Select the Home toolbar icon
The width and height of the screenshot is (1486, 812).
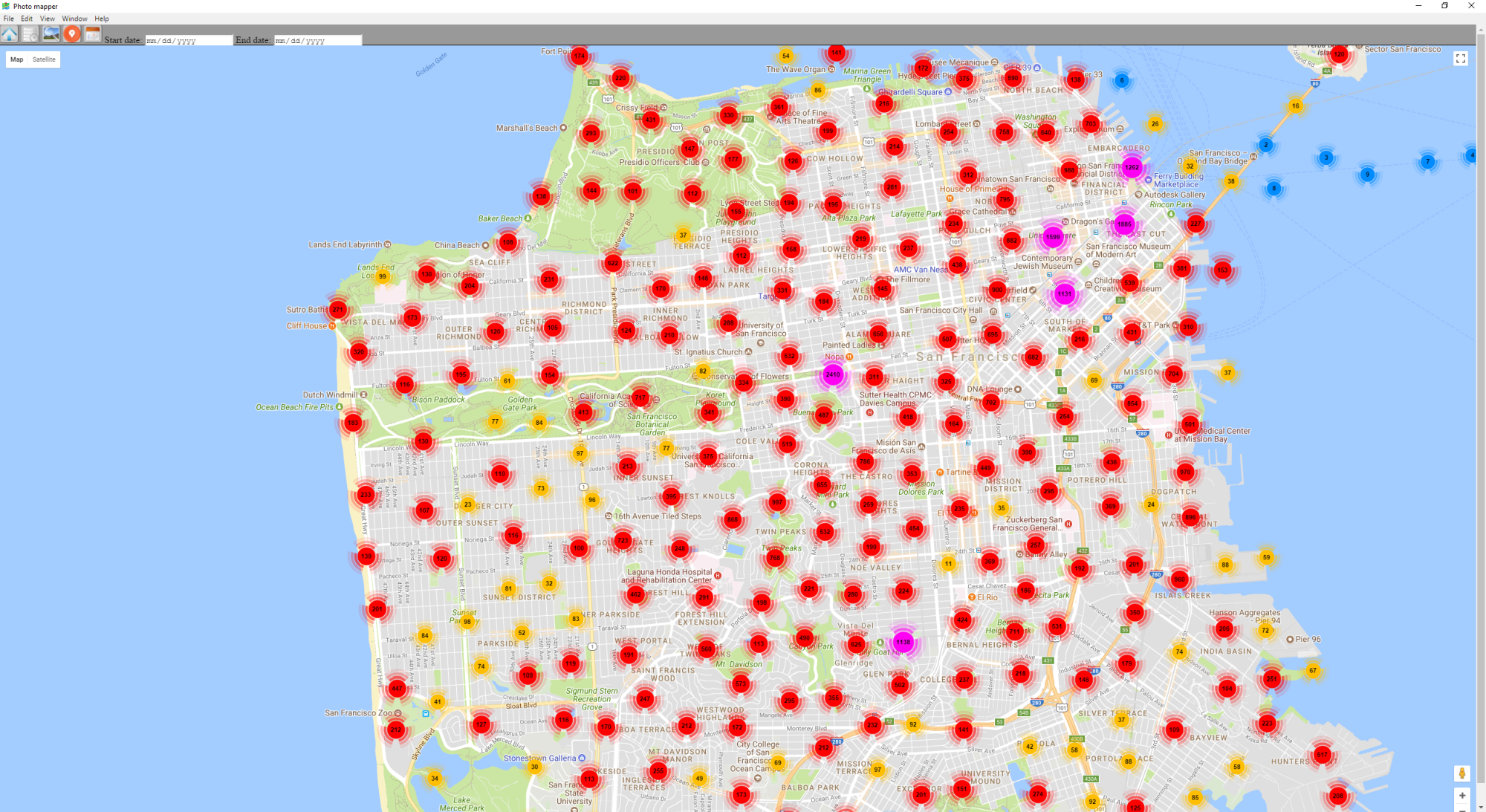[10, 33]
